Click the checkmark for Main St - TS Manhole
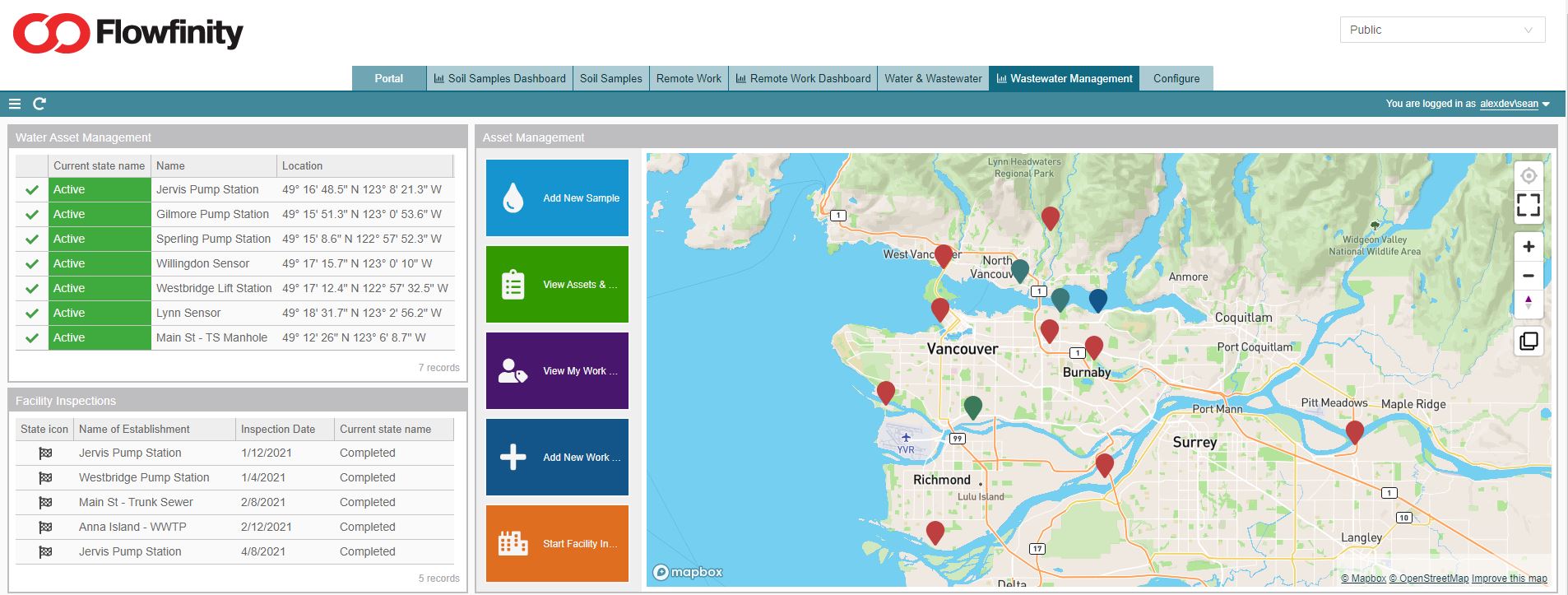This screenshot has height=595, width=1568. tap(32, 338)
